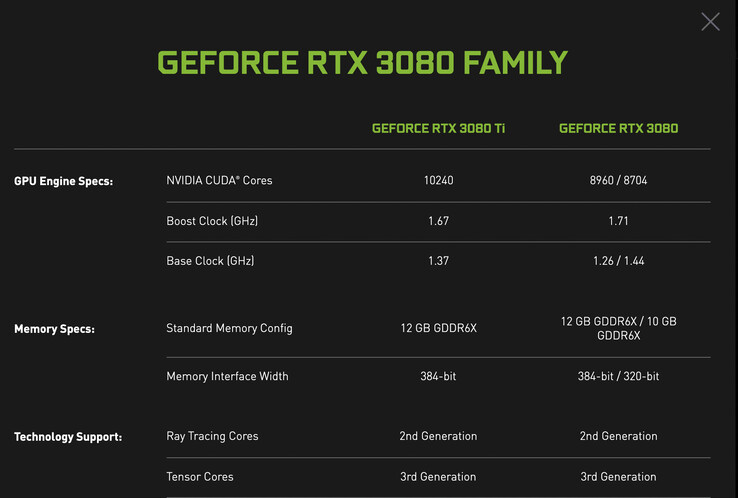
Task: Click the GeForce RTX 3080 Ti column header
Action: point(438,128)
